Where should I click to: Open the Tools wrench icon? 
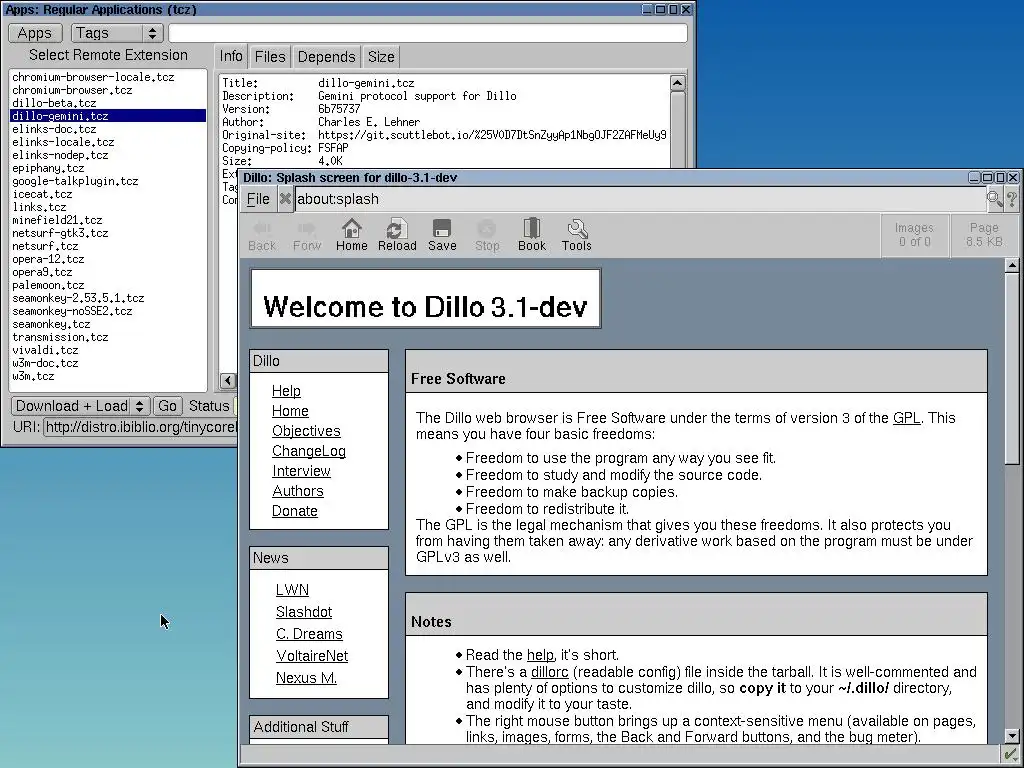(x=577, y=234)
